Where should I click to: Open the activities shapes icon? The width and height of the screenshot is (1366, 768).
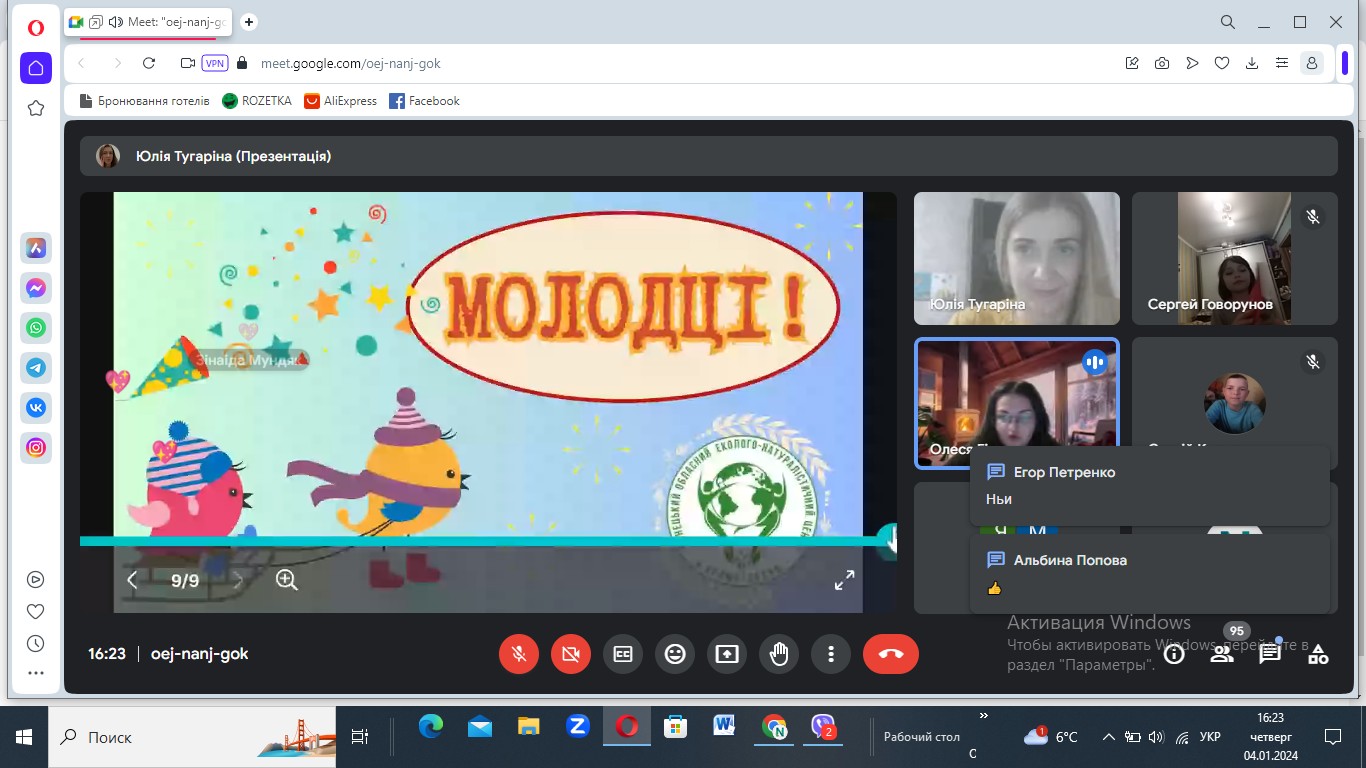[x=1318, y=654]
